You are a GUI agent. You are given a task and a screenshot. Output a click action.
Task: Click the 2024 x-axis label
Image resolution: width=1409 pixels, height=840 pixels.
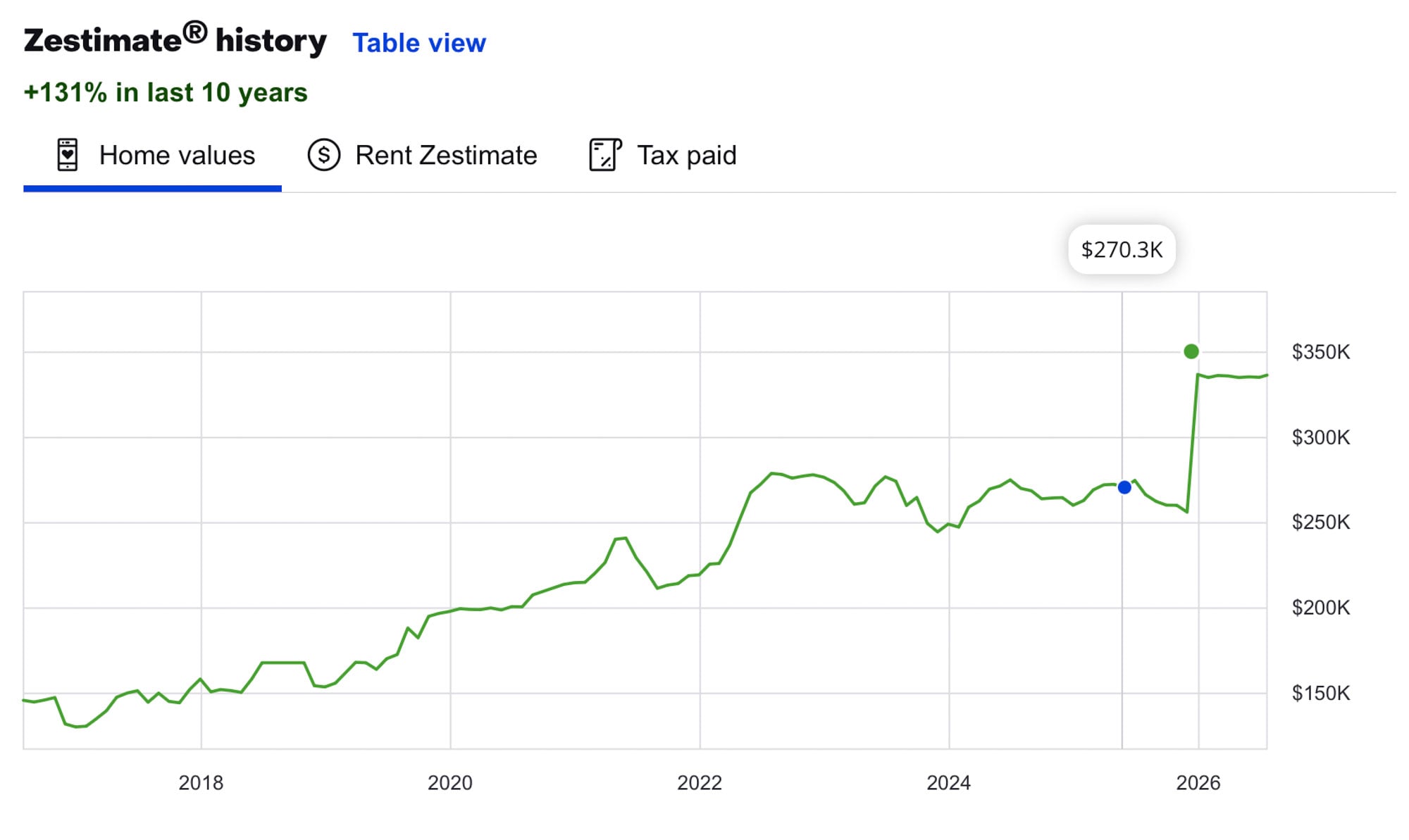949,783
